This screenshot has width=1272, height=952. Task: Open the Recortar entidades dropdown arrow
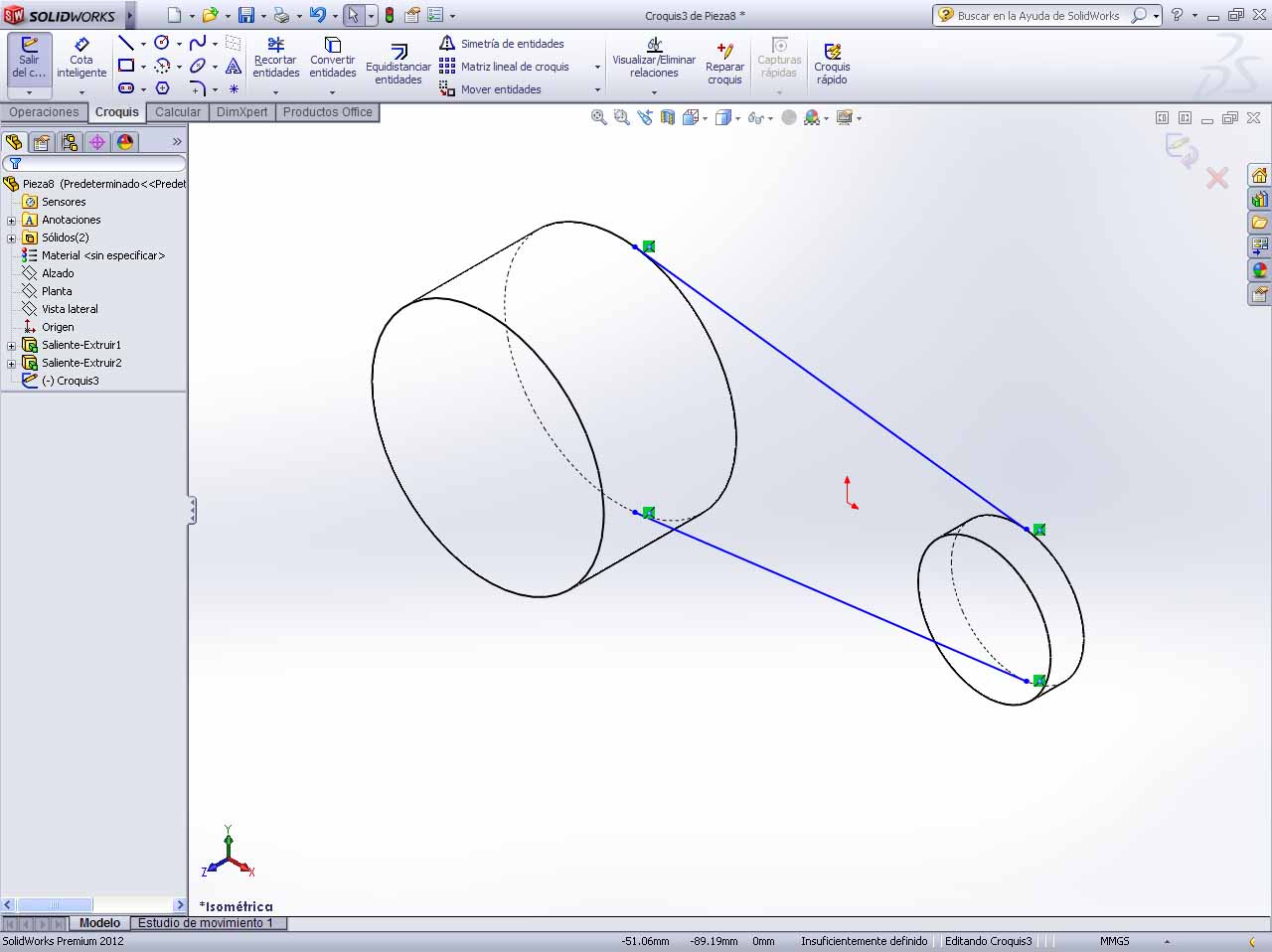[x=275, y=92]
